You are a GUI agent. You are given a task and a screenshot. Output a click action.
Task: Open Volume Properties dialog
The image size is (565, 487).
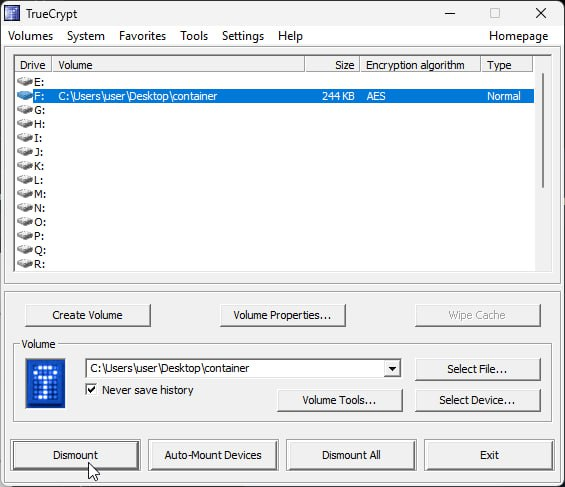click(282, 315)
